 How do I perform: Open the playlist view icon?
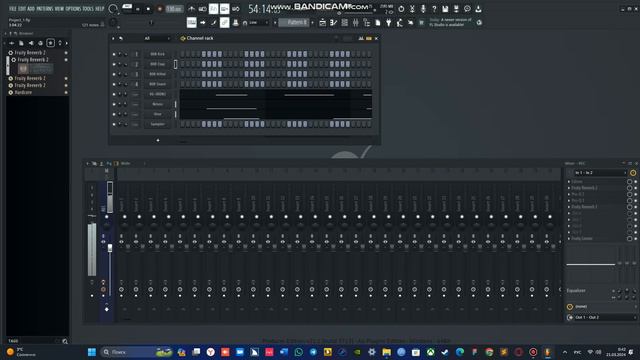pyautogui.click(x=322, y=23)
